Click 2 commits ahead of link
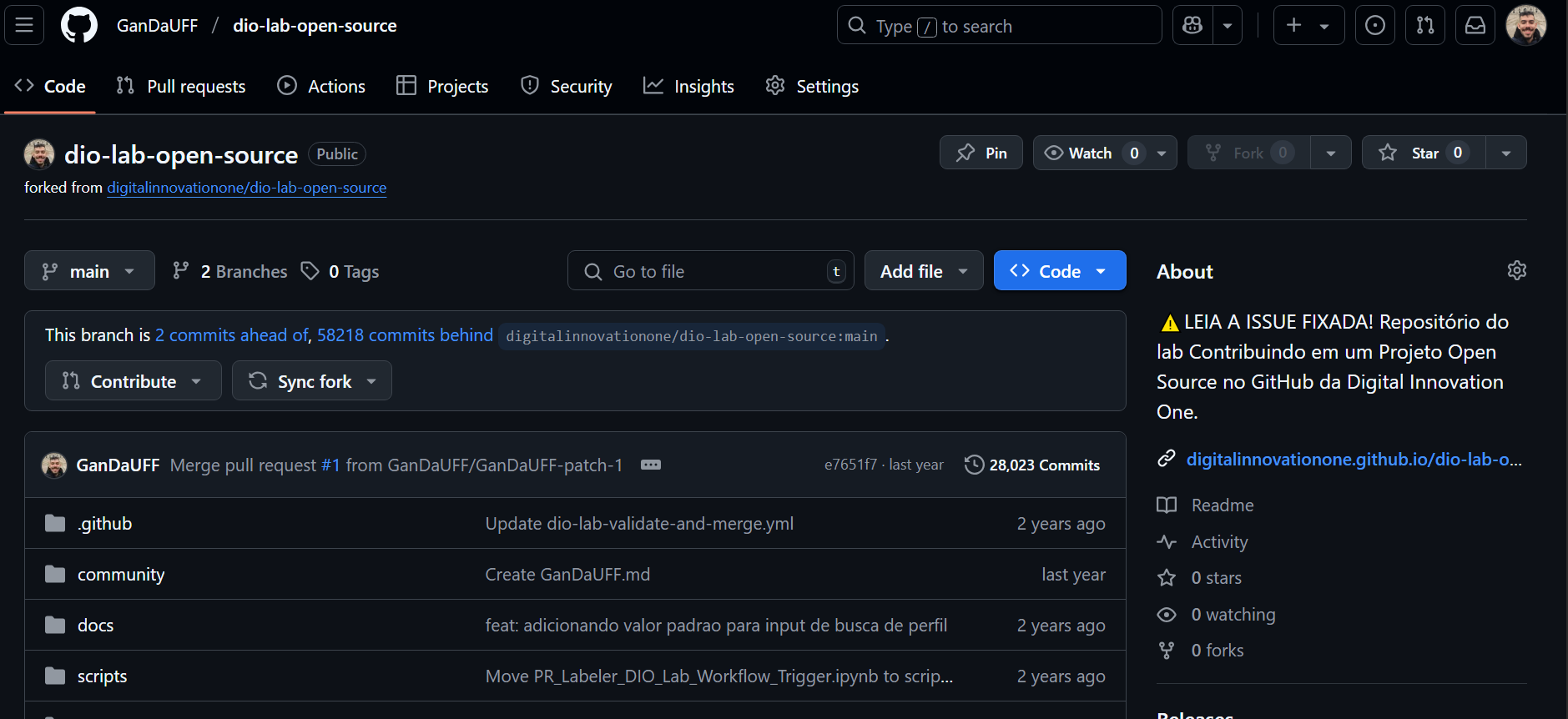Image resolution: width=1568 pixels, height=719 pixels. tap(232, 334)
